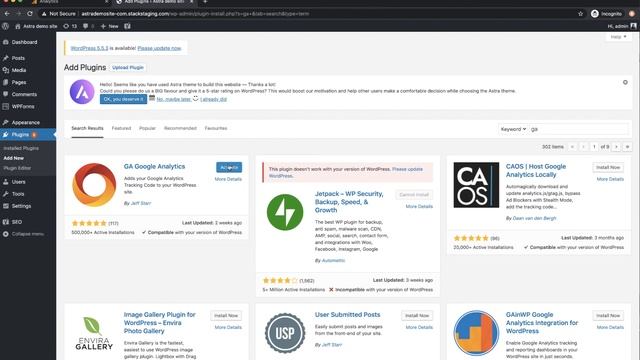The height and width of the screenshot is (360, 640).
Task: Install User Submitted Posts plugin
Action: (x=417, y=316)
